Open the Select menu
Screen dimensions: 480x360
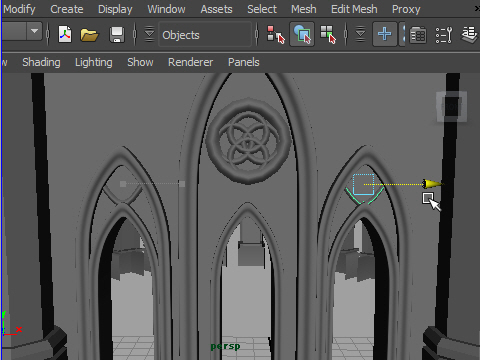pos(262,9)
